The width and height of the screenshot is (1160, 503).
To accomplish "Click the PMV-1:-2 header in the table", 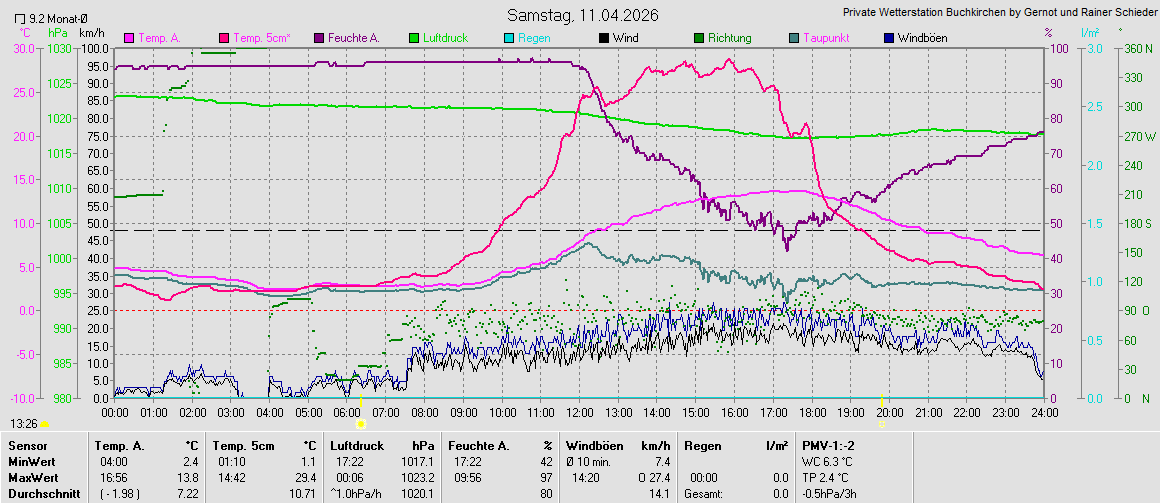I will (829, 444).
